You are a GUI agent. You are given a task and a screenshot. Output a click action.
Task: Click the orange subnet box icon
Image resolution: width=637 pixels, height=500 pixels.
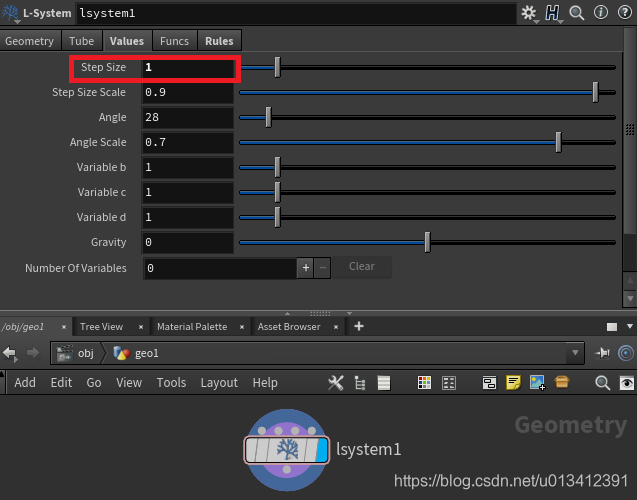[x=562, y=382]
